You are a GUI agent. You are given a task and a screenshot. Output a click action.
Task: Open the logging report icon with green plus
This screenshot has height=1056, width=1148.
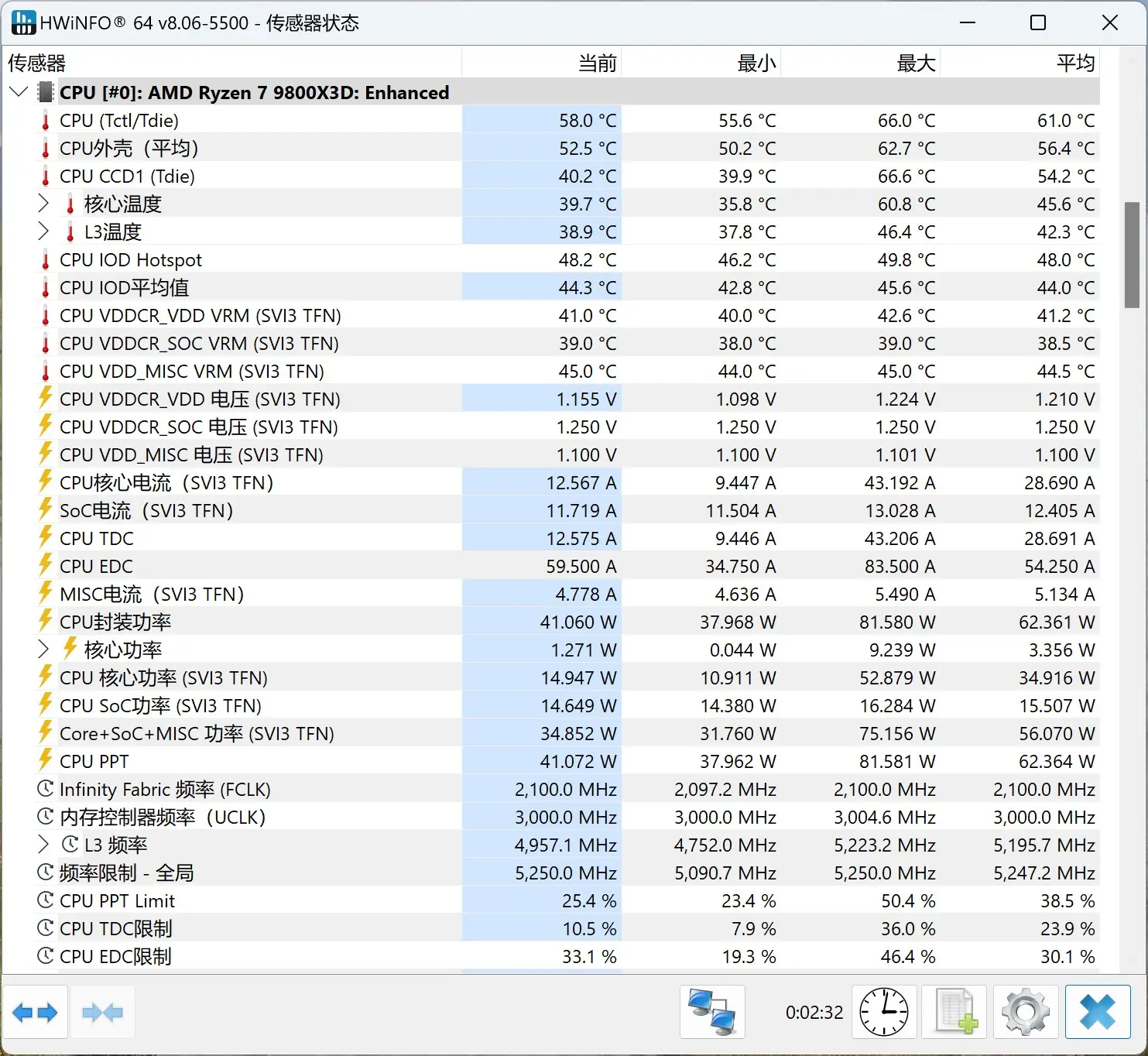tap(954, 1012)
